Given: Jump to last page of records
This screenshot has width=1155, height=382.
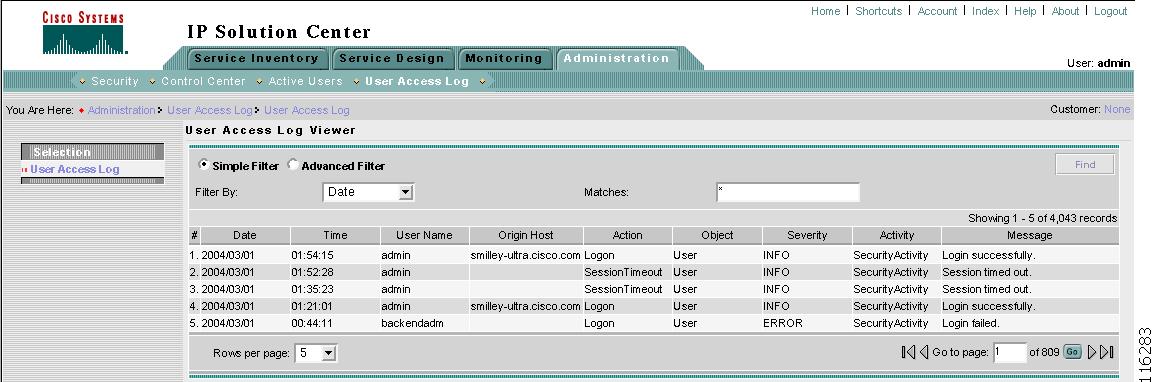Looking at the screenshot, I should tap(1106, 353).
